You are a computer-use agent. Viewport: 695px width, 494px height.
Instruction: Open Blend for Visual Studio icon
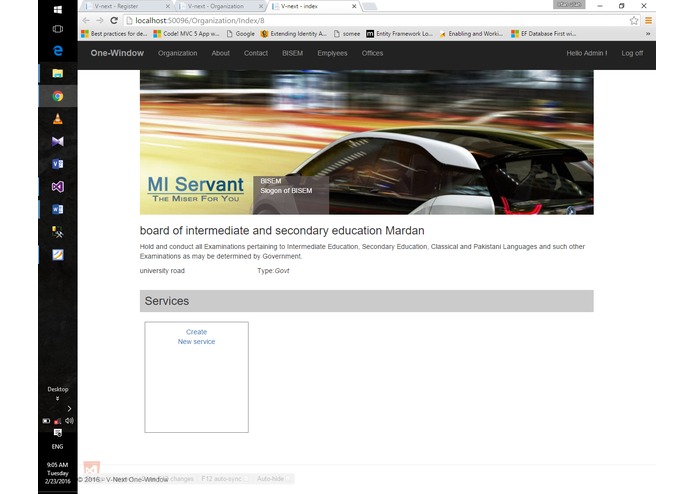[x=58, y=141]
